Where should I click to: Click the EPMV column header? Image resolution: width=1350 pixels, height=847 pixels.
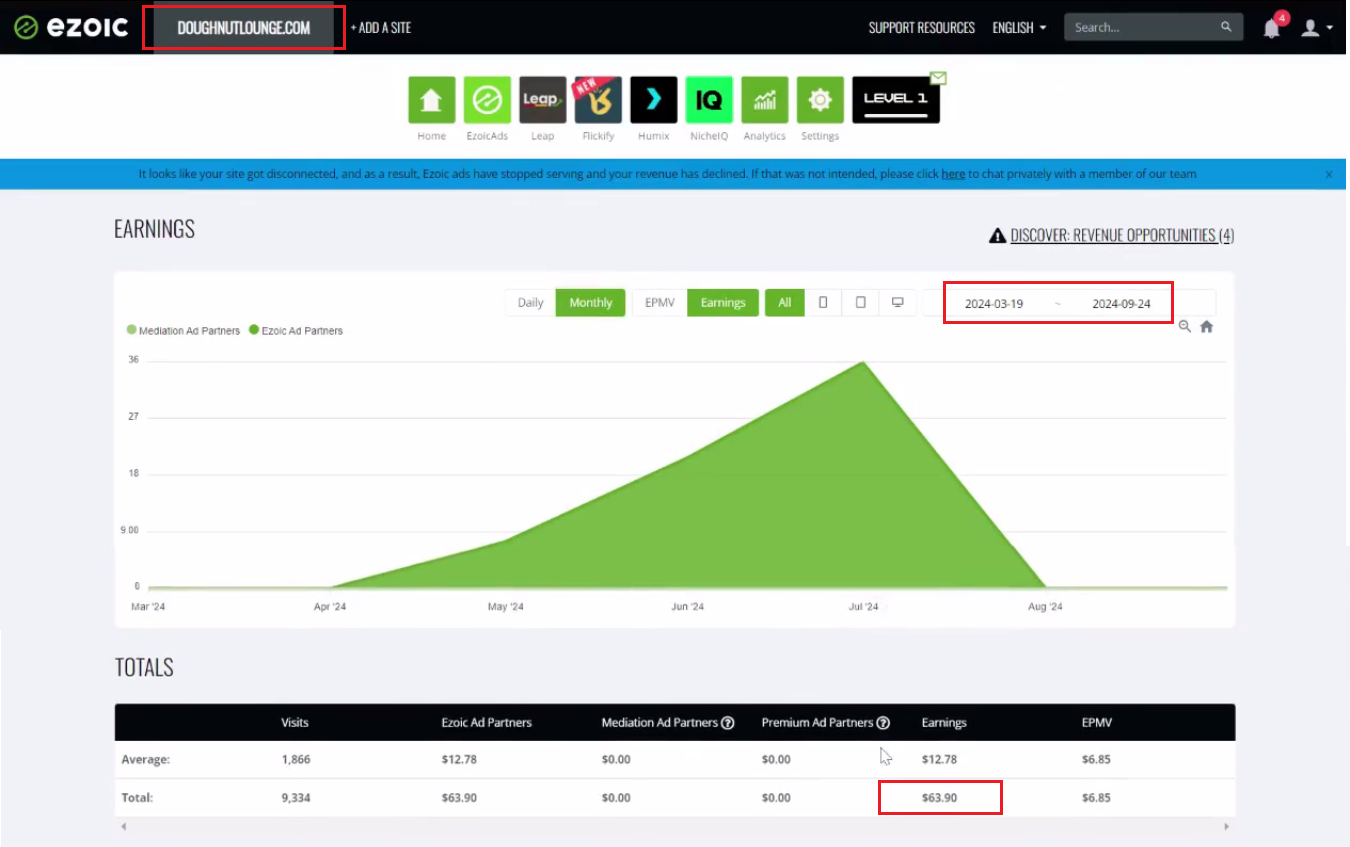click(x=1097, y=723)
